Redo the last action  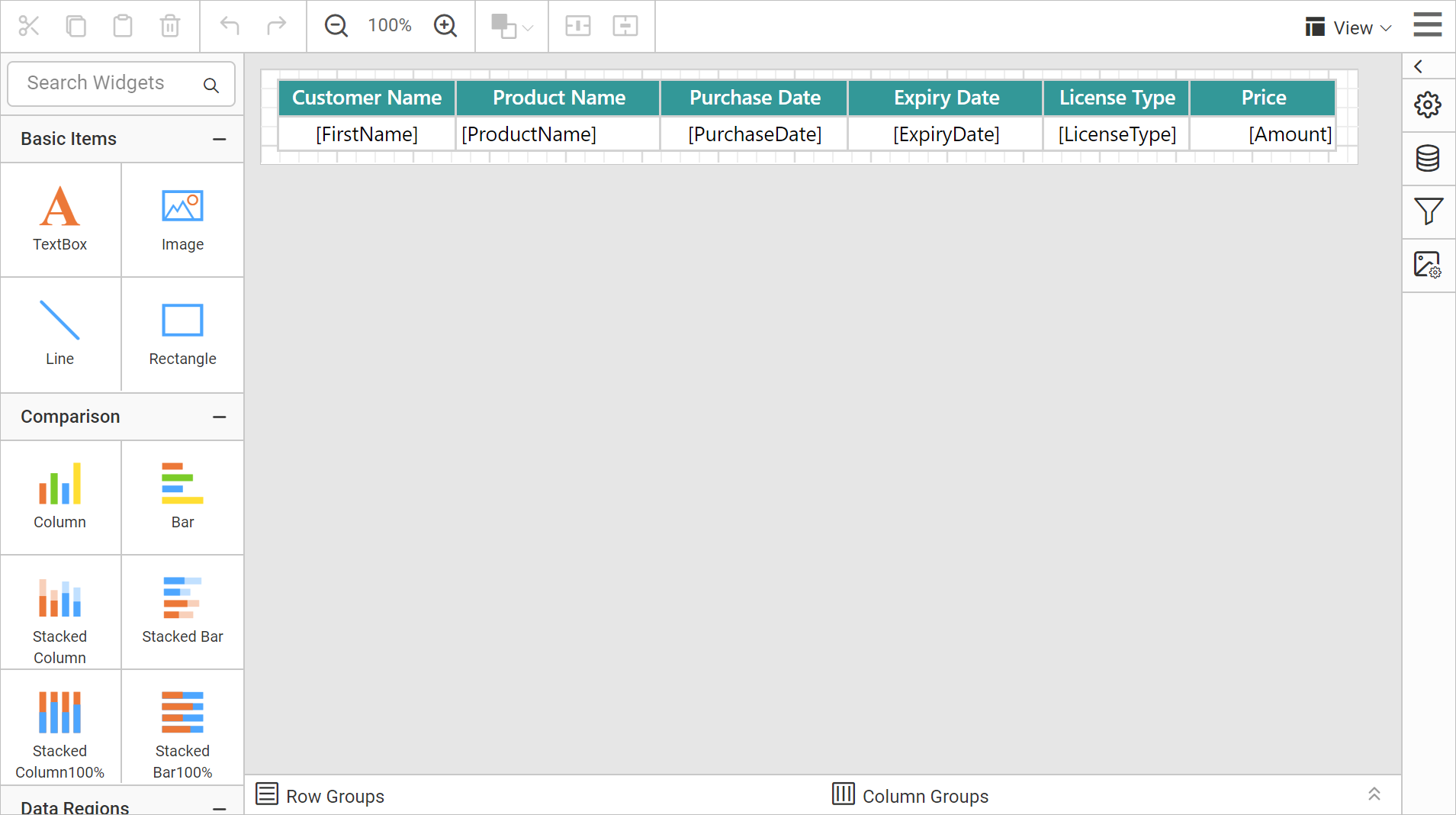click(276, 26)
